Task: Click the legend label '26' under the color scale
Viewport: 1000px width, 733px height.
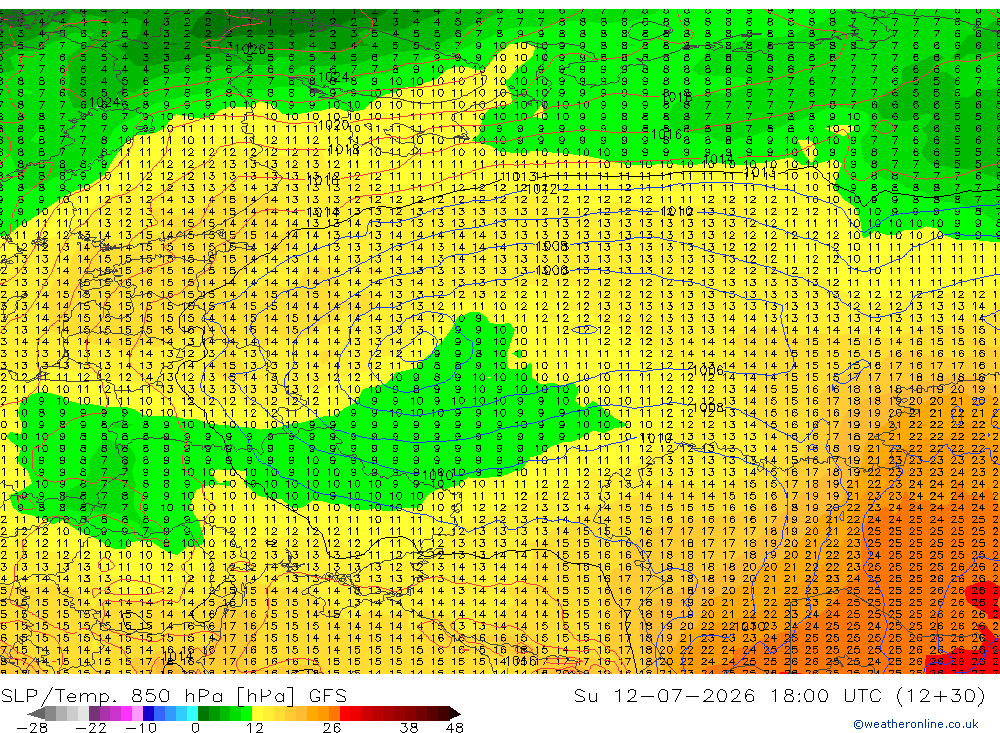Action: point(332,727)
